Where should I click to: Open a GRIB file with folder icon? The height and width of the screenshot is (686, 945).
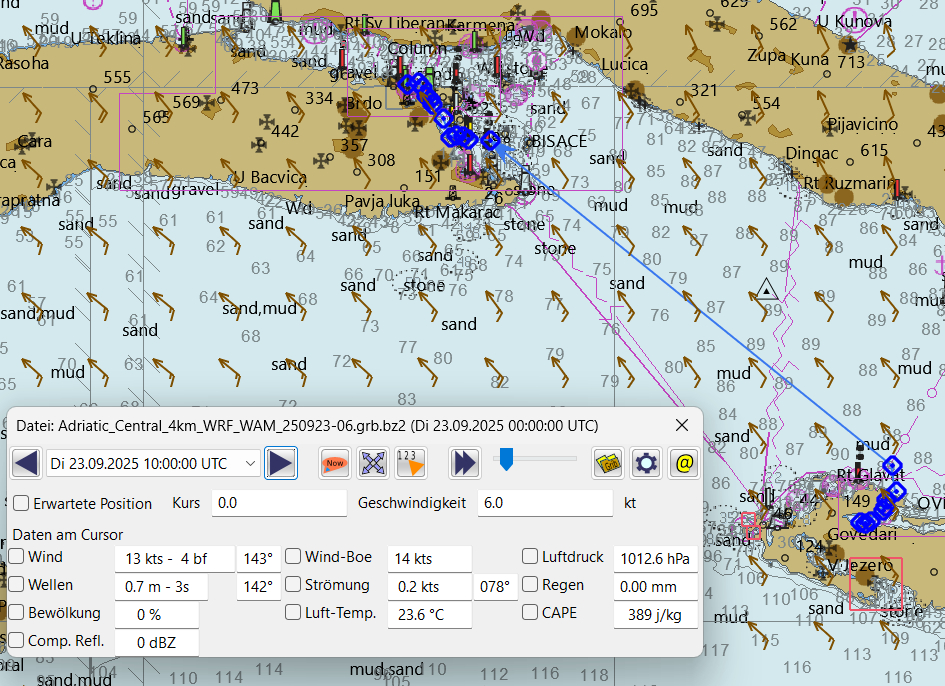(x=608, y=463)
